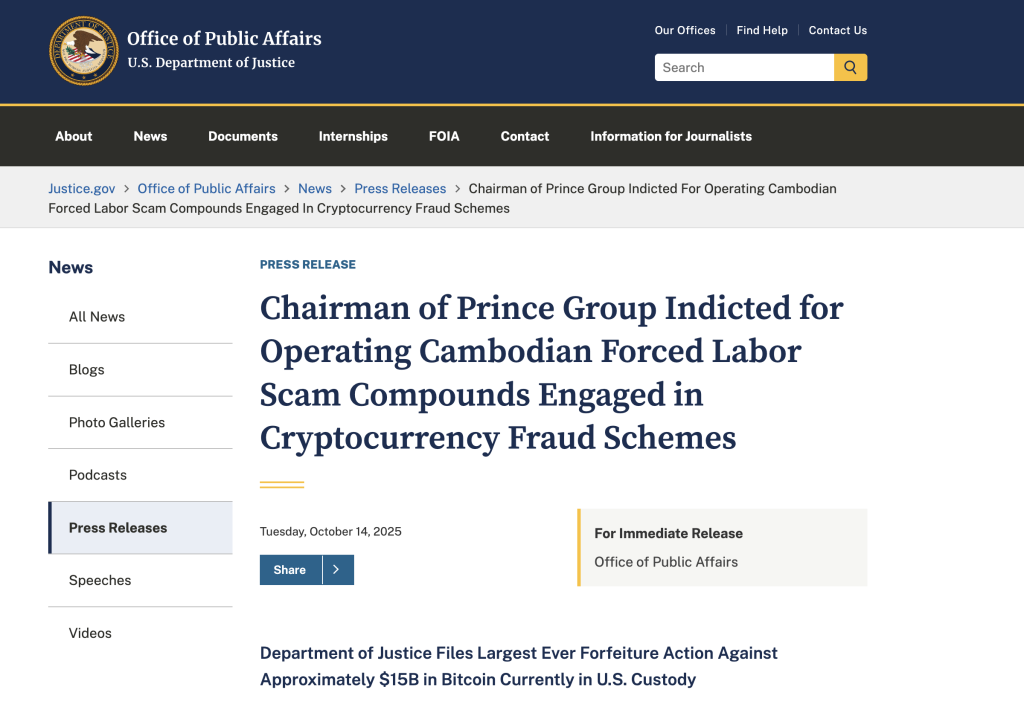Navigate to Justice.gov via the breadcrumb
This screenshot has width=1024, height=707.
(x=81, y=188)
